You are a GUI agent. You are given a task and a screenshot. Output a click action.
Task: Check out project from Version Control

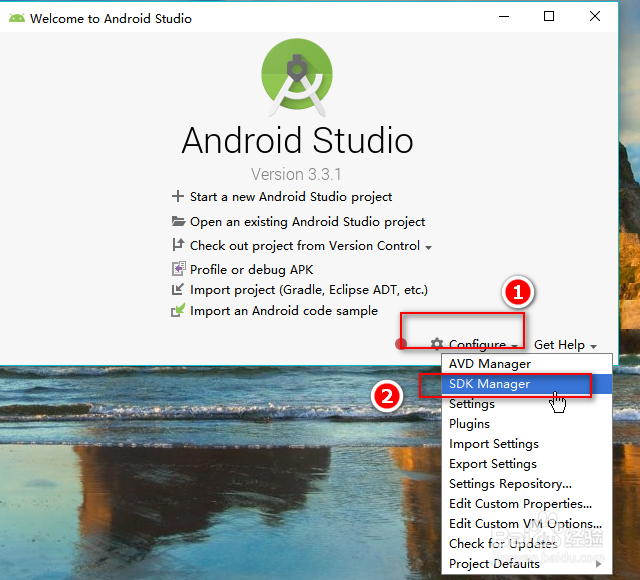click(304, 246)
